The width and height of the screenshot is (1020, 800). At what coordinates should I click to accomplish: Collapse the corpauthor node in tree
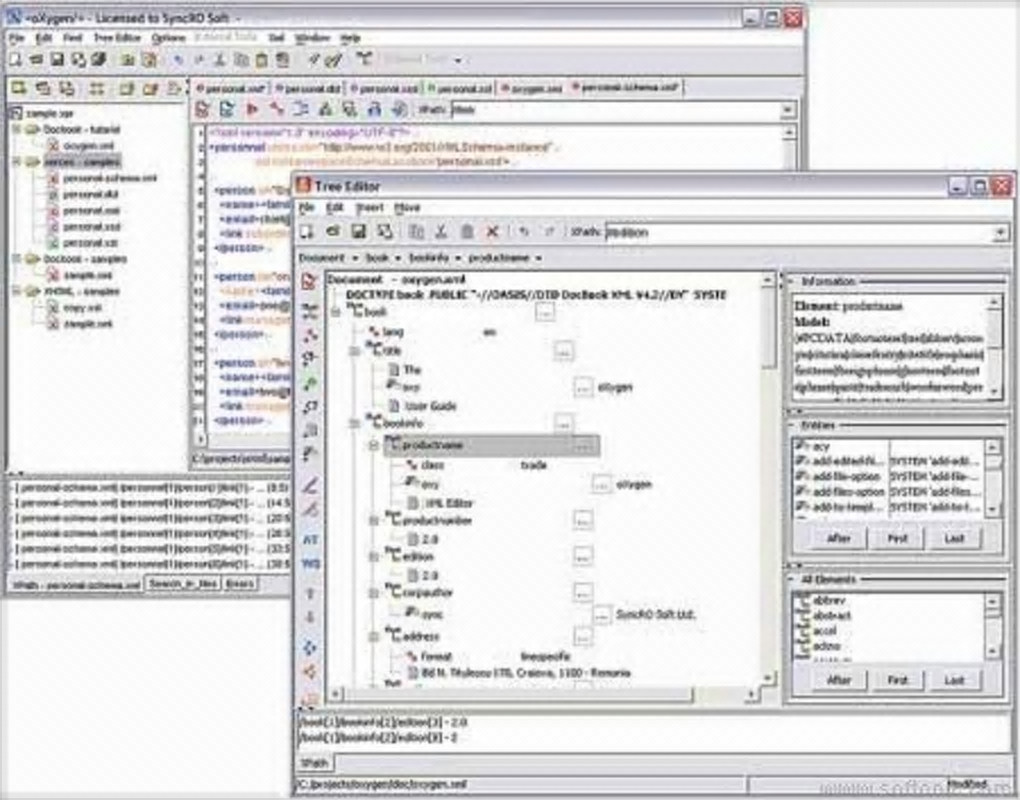374,593
